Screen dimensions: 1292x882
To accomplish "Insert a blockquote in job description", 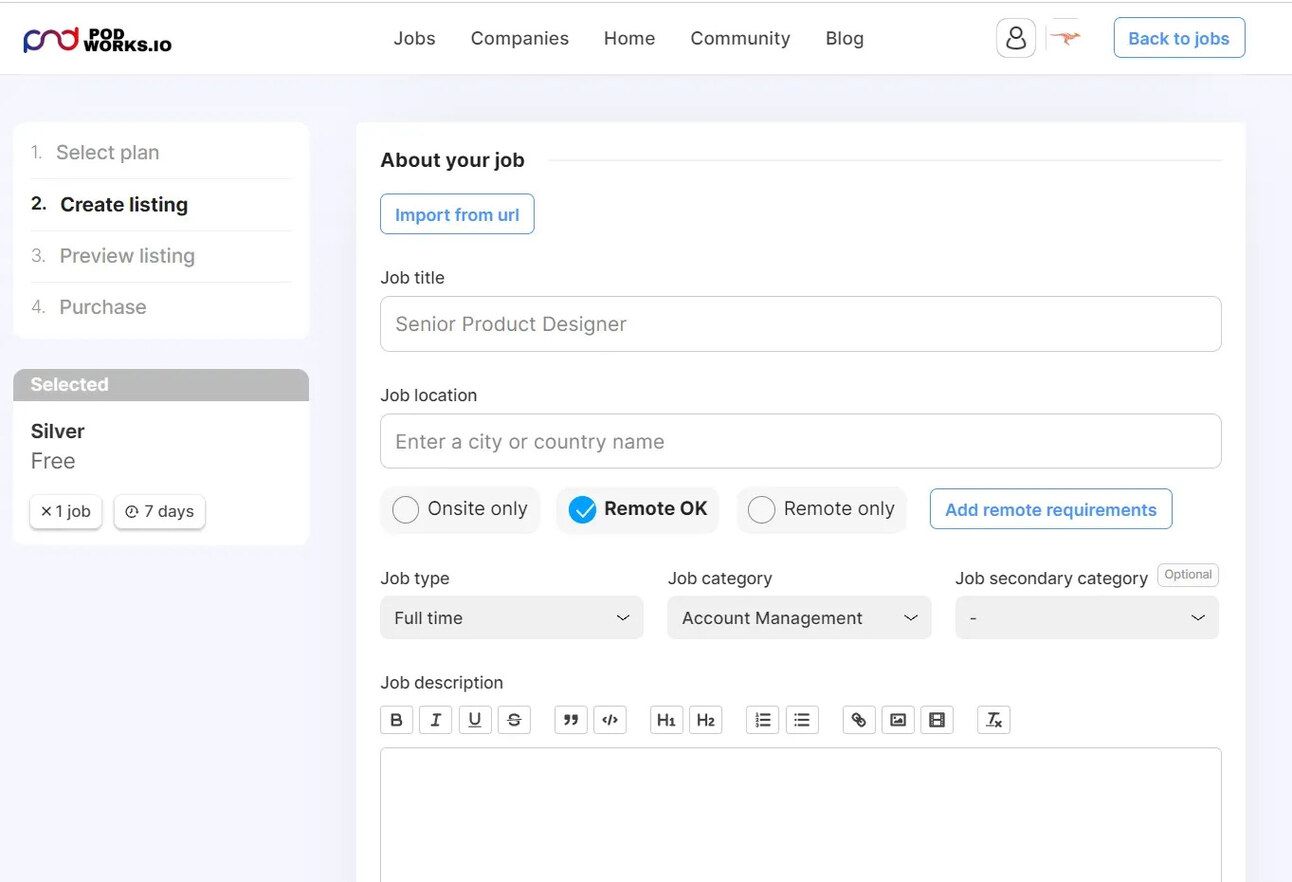I will click(x=570, y=720).
